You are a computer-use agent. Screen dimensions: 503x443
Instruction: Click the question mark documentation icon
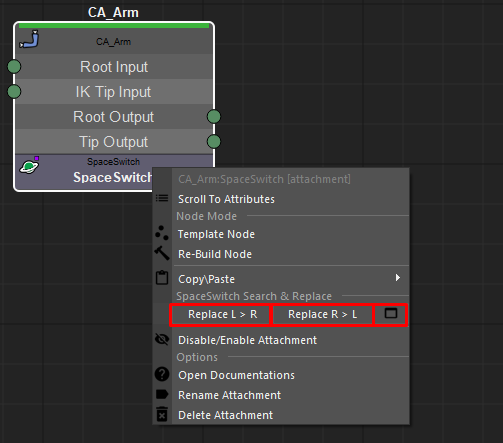tap(162, 374)
